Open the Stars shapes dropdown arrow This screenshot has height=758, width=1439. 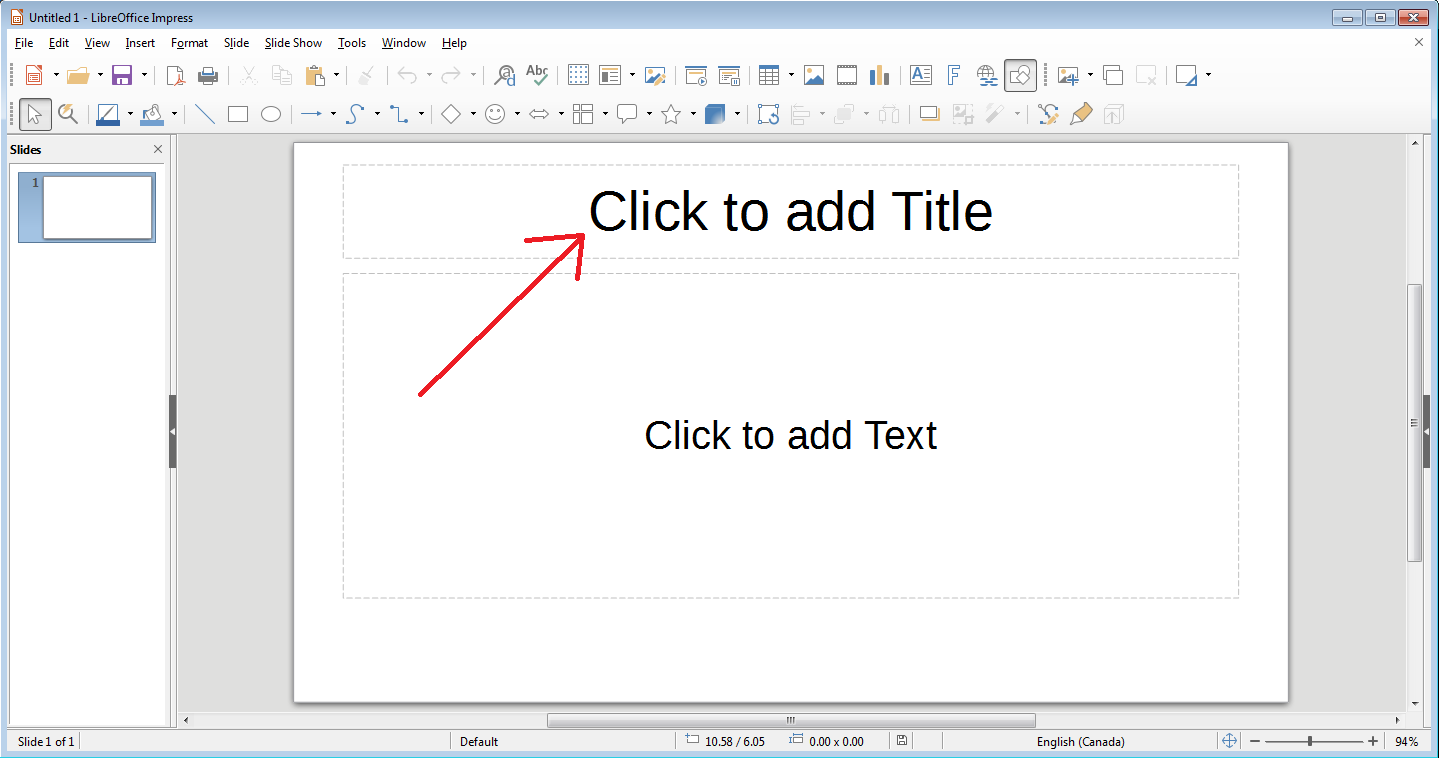693,114
